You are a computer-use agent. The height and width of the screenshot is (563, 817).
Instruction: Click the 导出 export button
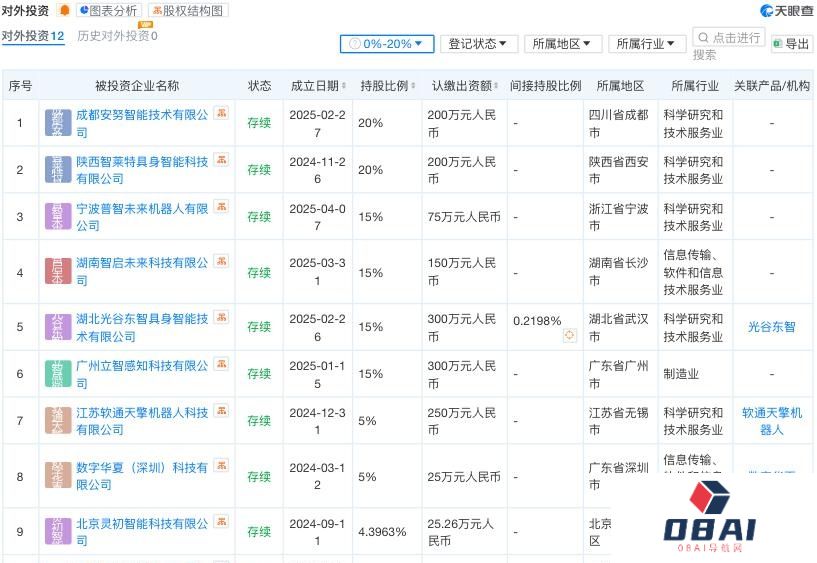coord(792,44)
